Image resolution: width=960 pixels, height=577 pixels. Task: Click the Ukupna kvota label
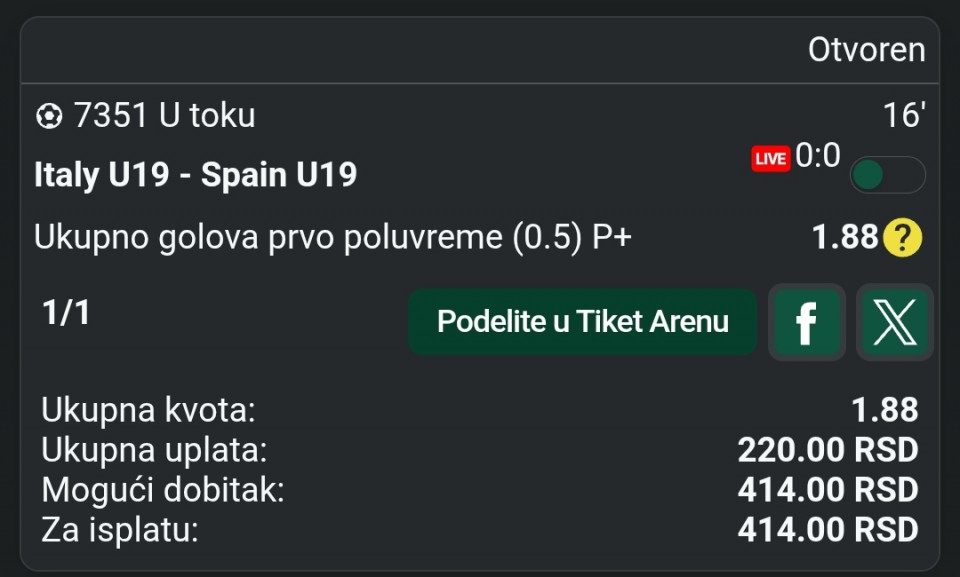148,410
